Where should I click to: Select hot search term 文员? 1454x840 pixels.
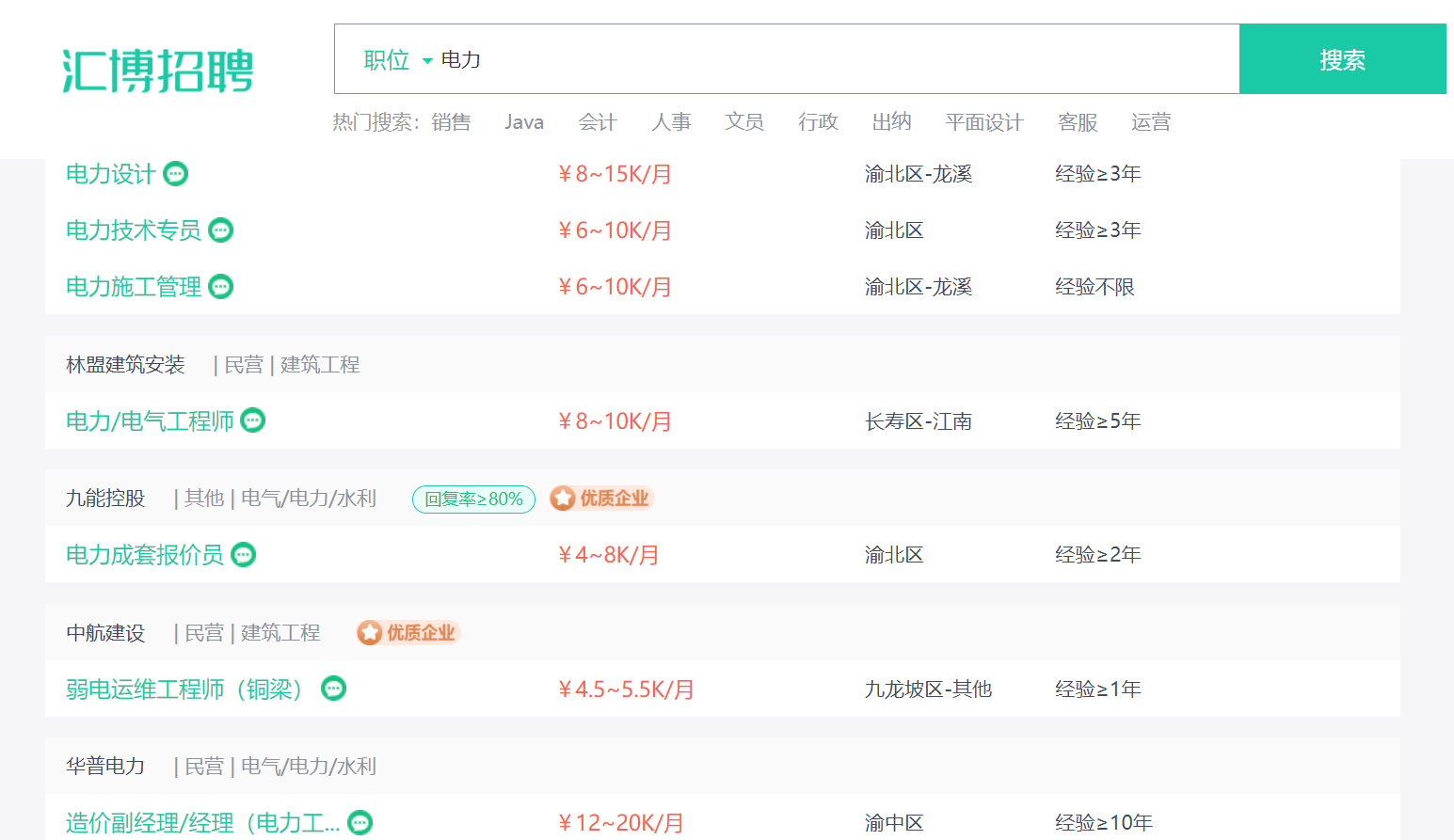[744, 122]
